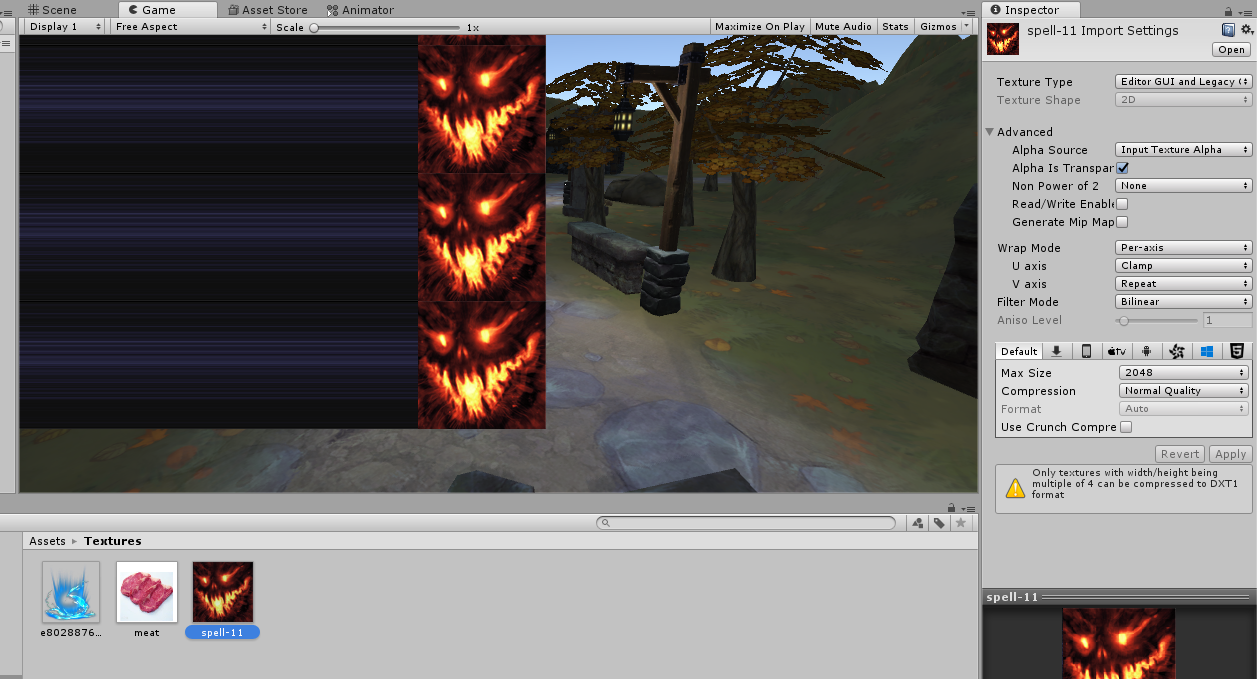Open the Unity help reference book icon
Image resolution: width=1257 pixels, height=679 pixels.
1228,31
